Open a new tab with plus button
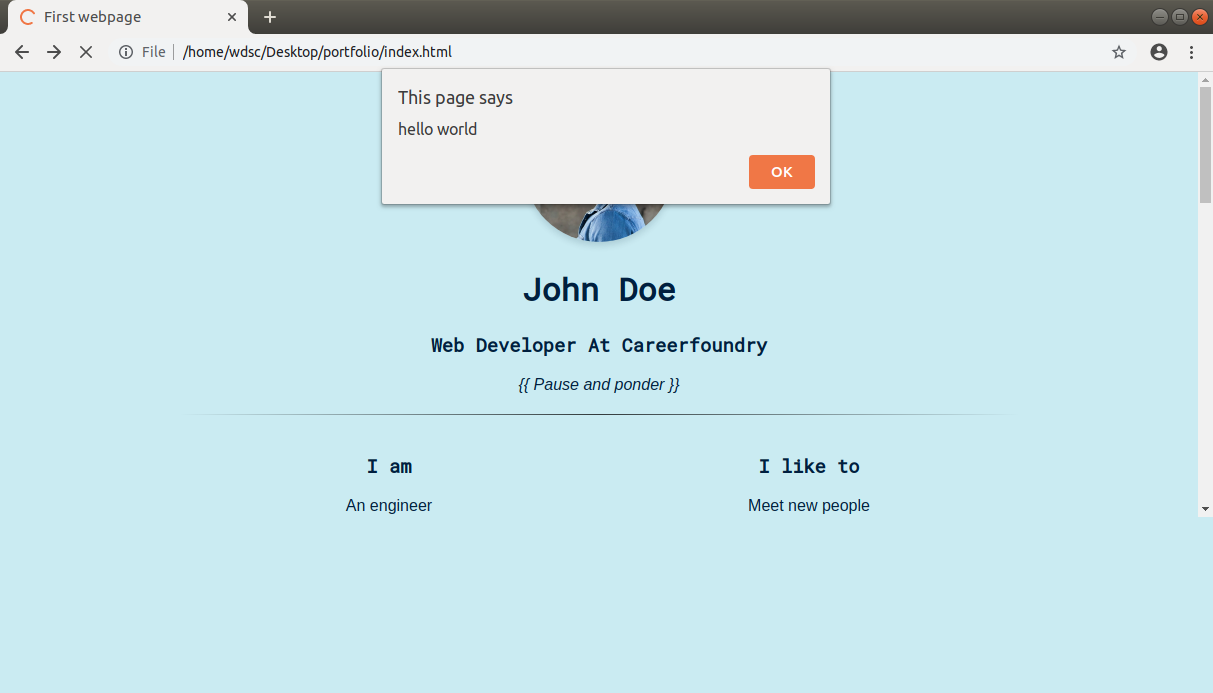The width and height of the screenshot is (1213, 693). coord(270,17)
